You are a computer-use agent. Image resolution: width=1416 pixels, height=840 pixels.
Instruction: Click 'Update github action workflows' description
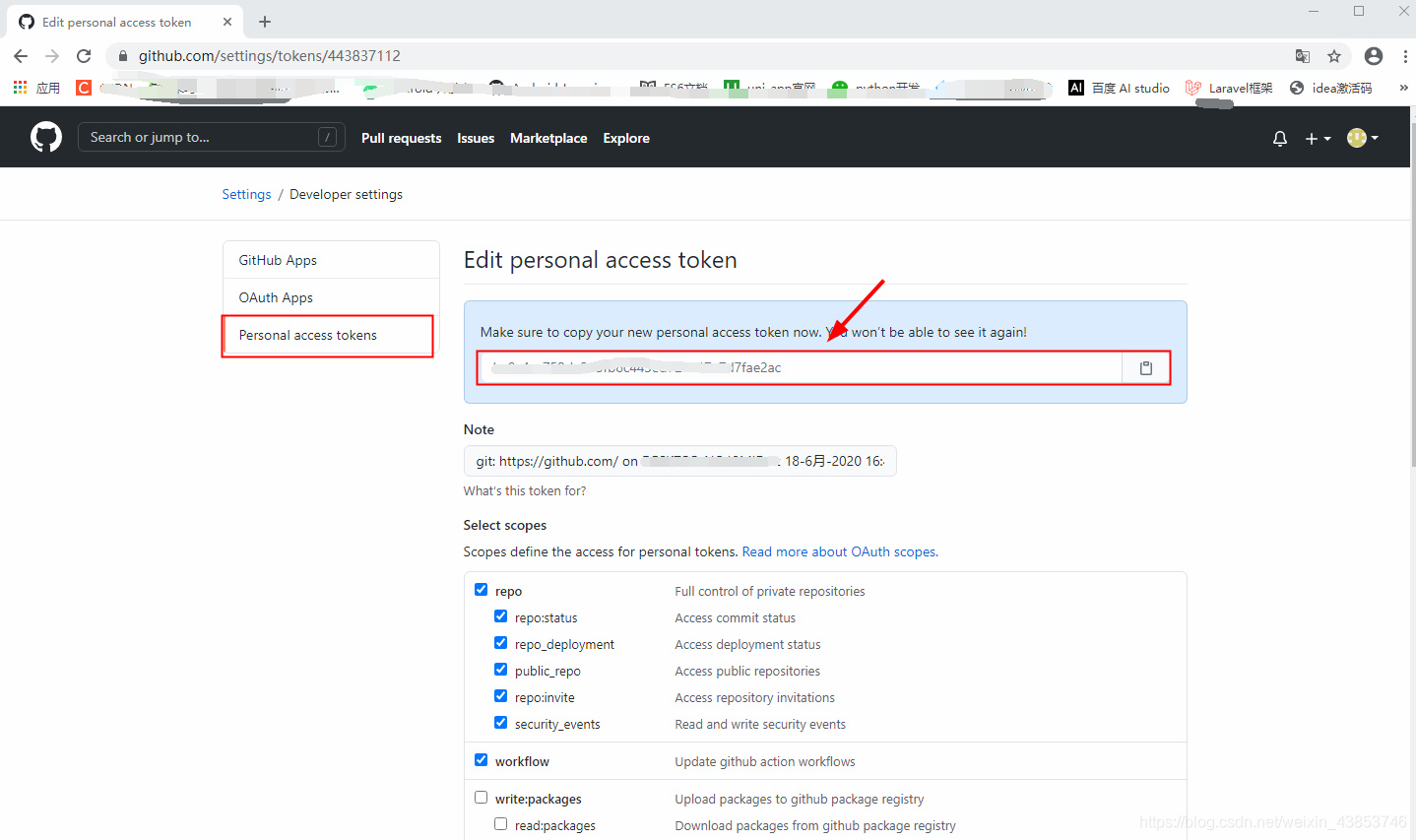point(765,761)
